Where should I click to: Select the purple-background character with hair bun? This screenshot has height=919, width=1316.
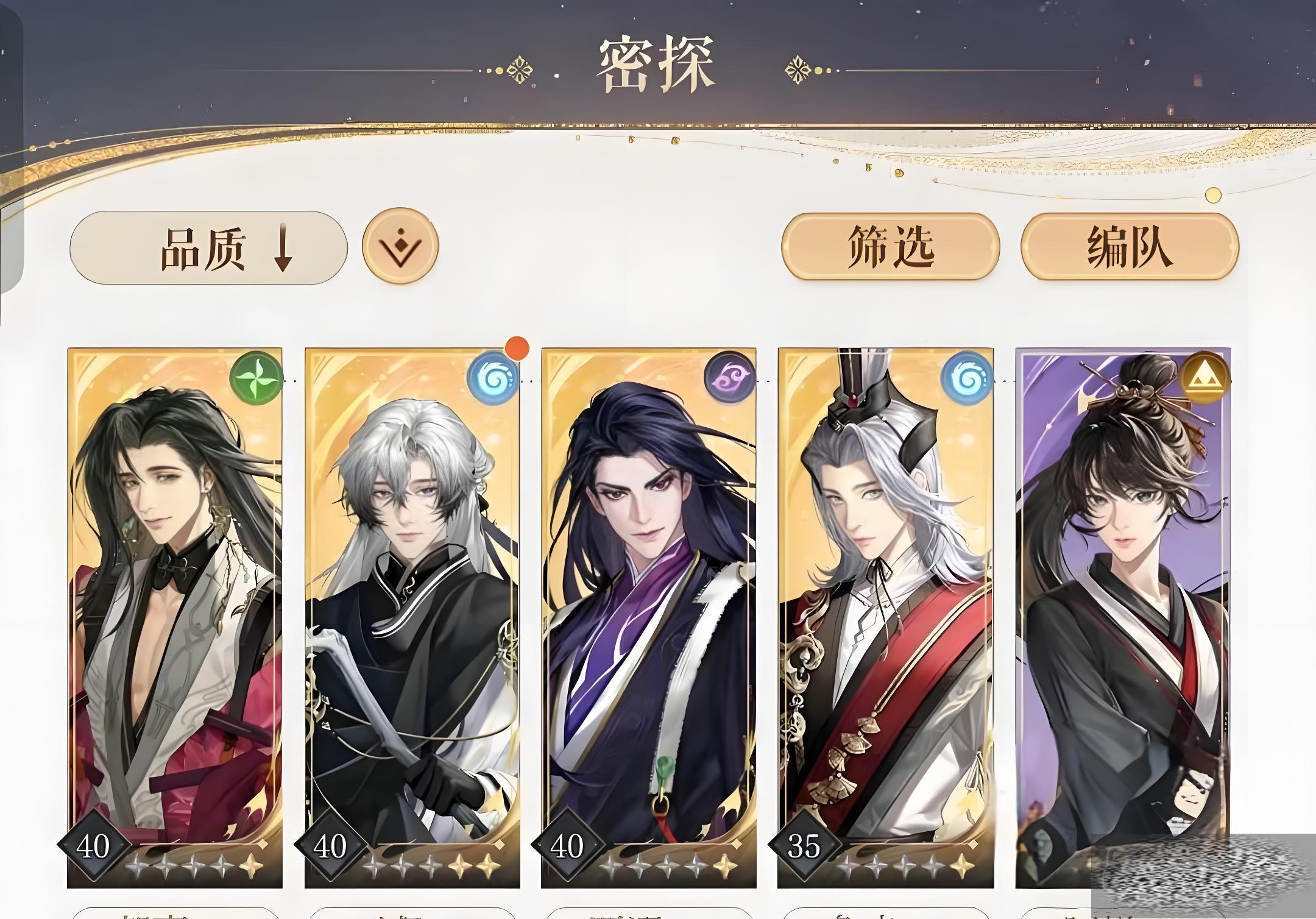[x=1123, y=617]
